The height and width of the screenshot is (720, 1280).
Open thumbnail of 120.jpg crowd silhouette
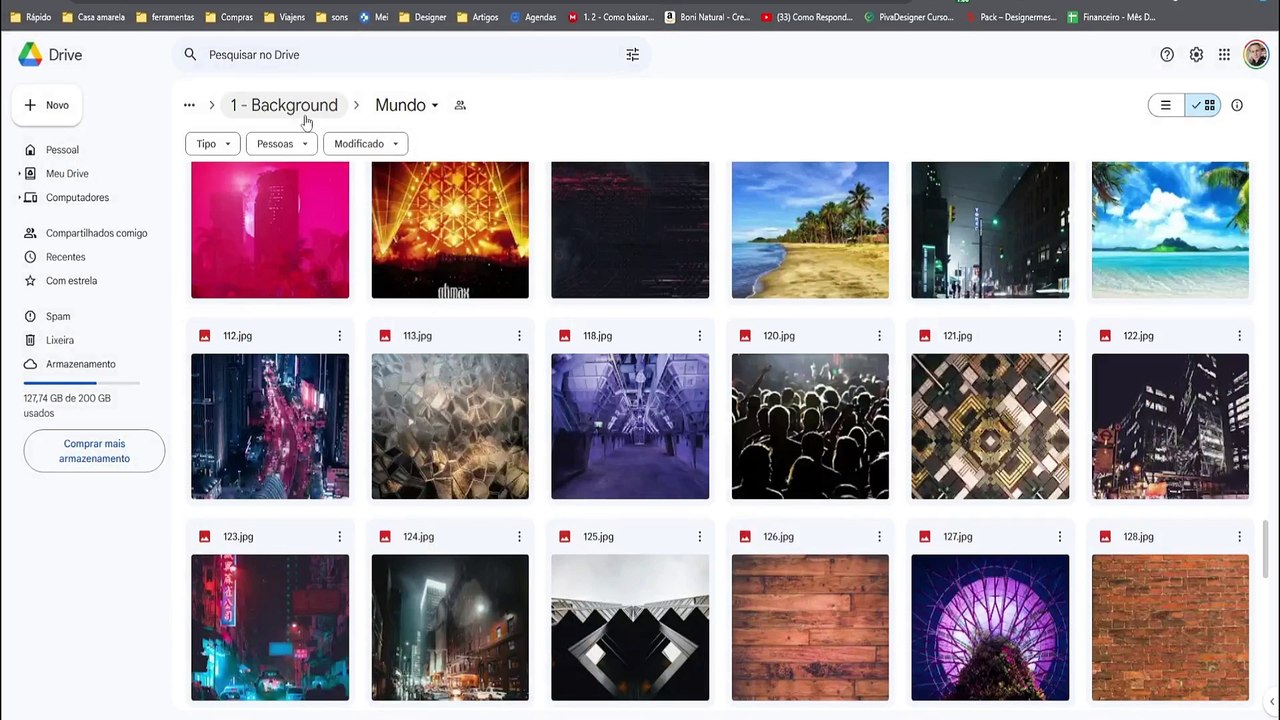pyautogui.click(x=810, y=426)
